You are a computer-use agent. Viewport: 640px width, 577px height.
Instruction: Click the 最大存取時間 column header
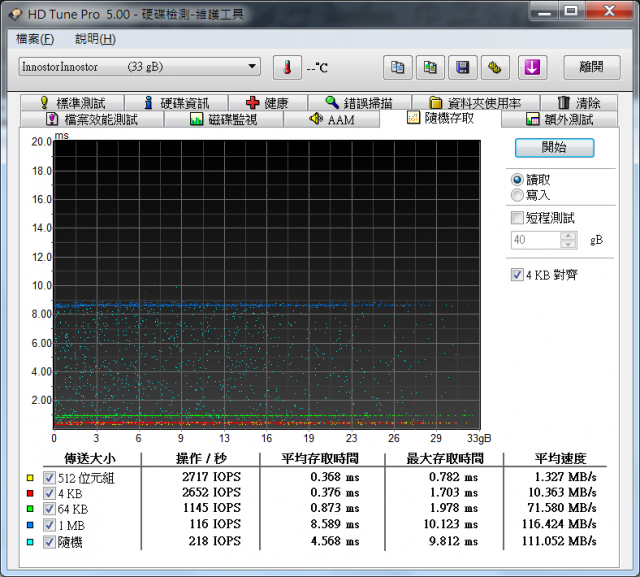(x=445, y=458)
